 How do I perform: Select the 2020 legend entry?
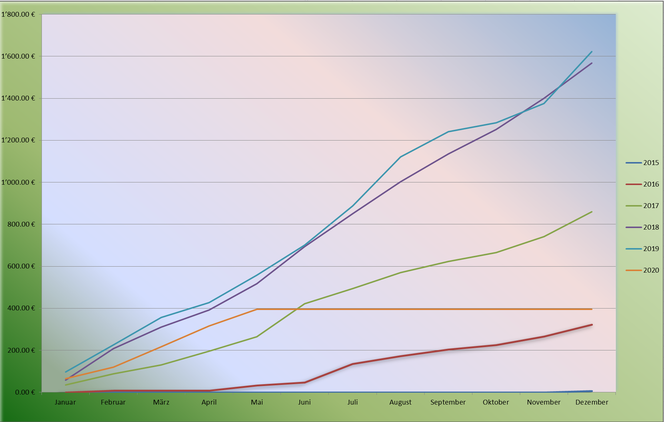point(642,270)
